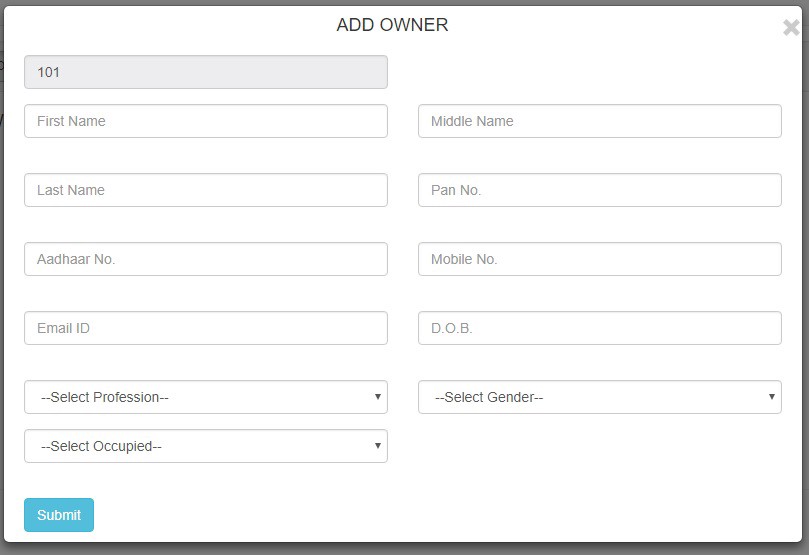Focus the First Name field
809x555 pixels.
(x=205, y=121)
